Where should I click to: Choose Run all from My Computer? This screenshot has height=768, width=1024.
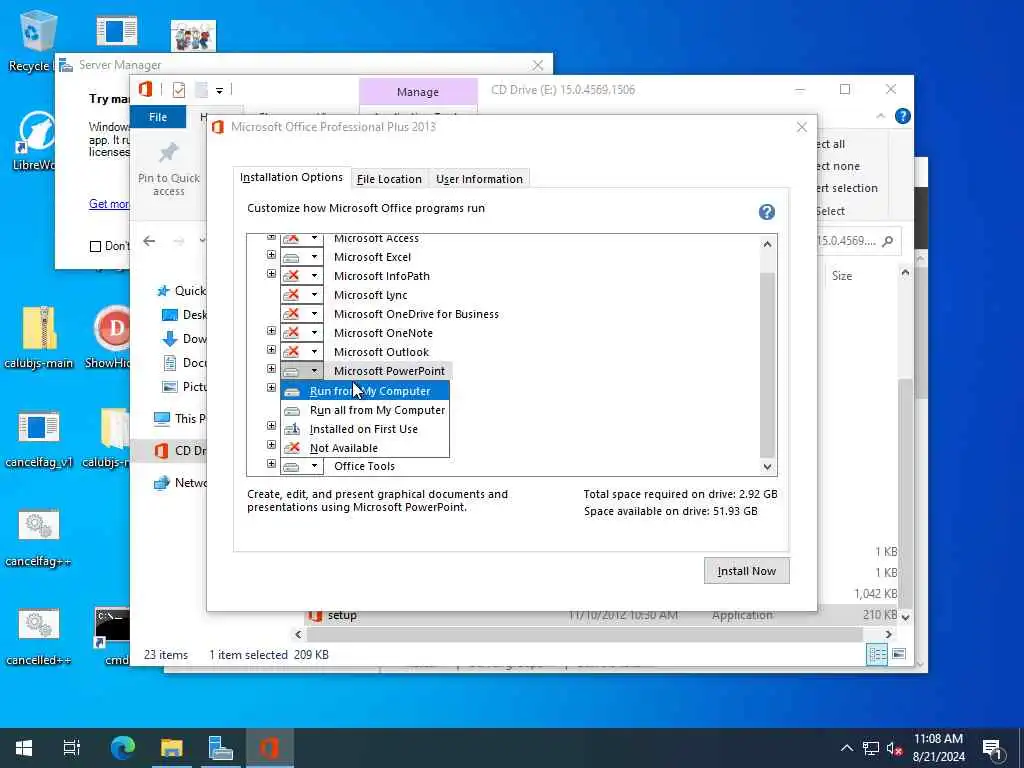pyautogui.click(x=365, y=410)
